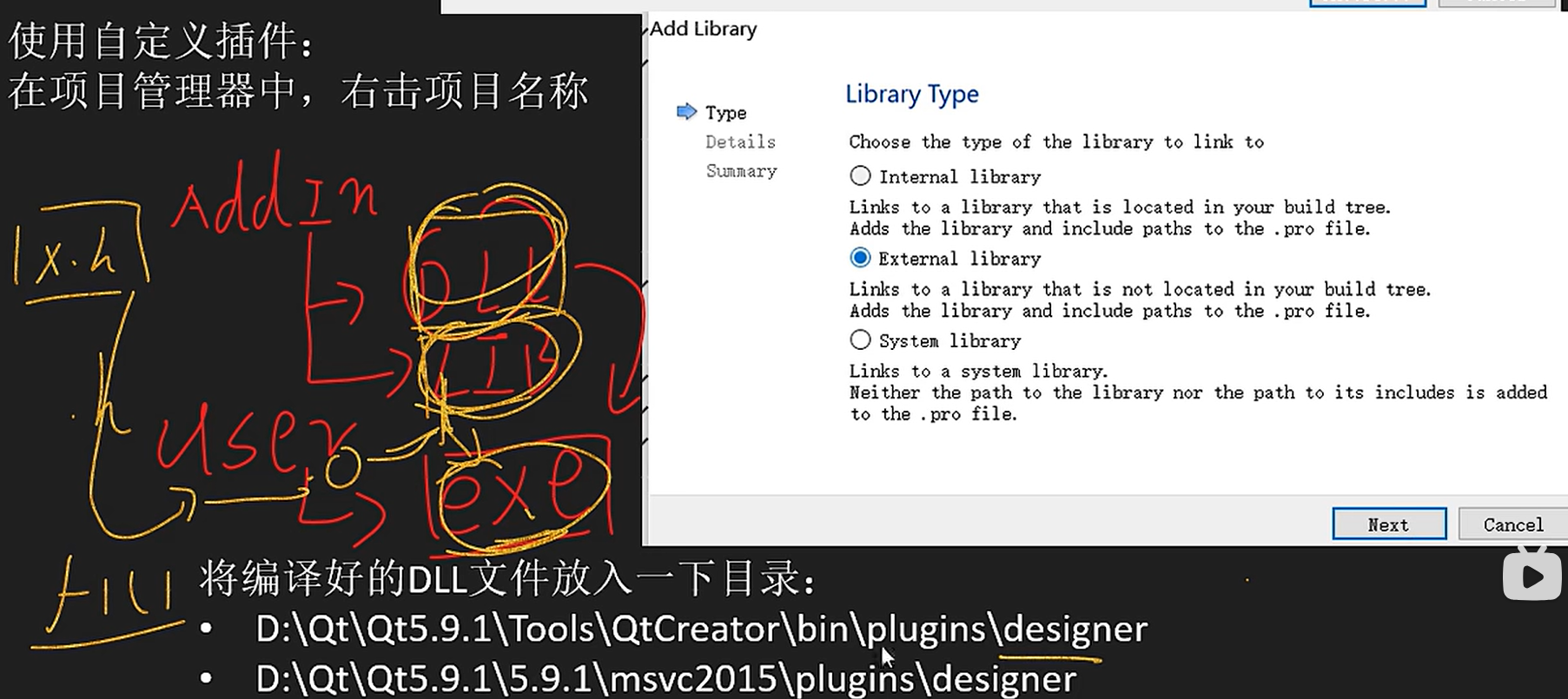Choose the External library option
This screenshot has height=699, width=1568.
[x=860, y=258]
